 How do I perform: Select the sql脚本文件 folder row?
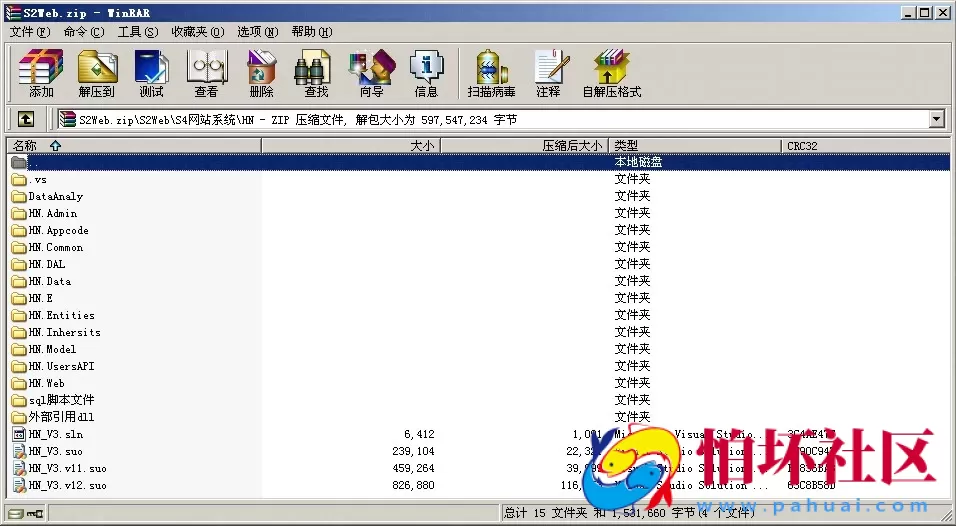(x=479, y=400)
